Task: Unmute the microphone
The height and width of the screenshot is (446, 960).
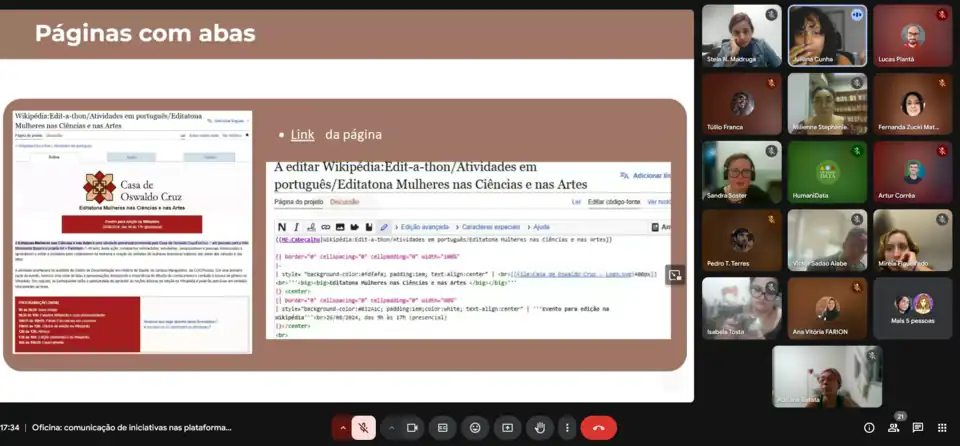Action: tap(364, 428)
